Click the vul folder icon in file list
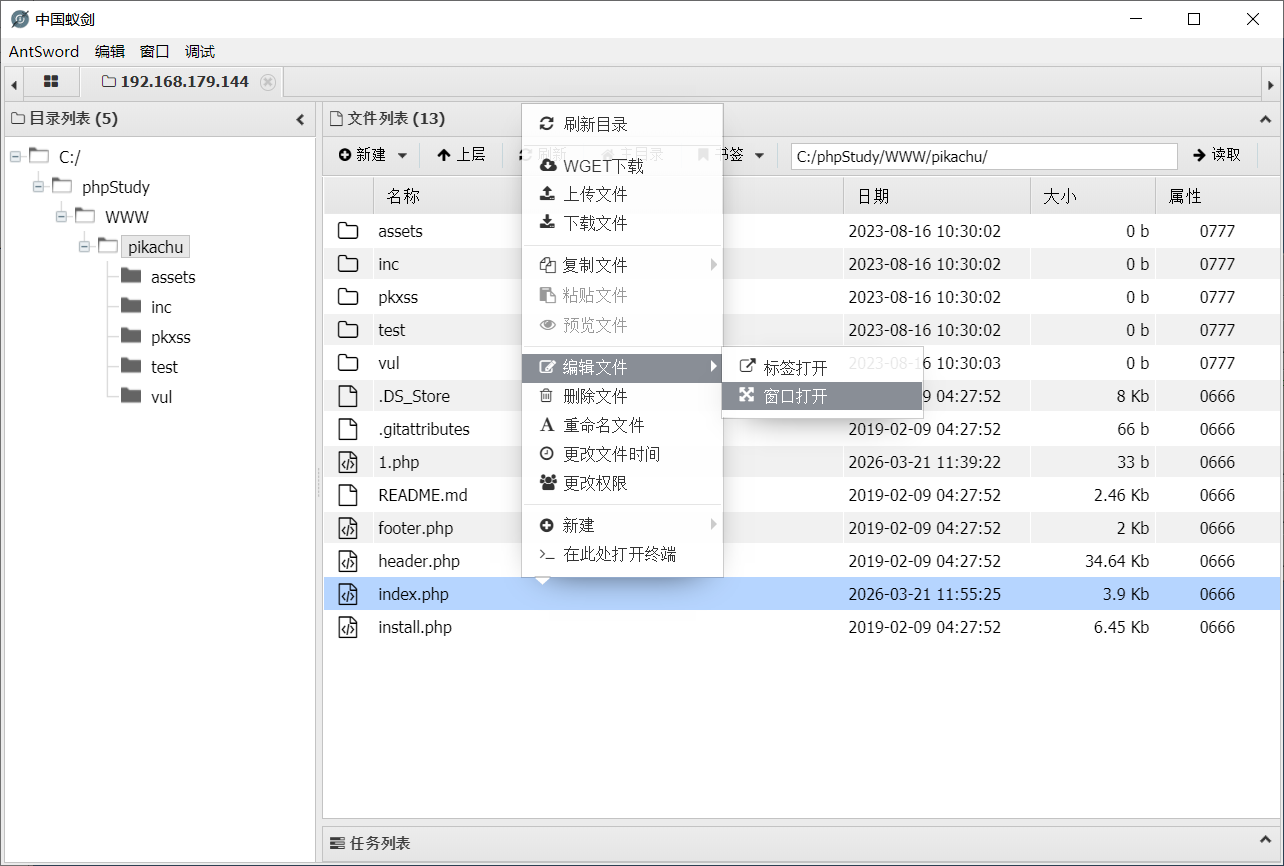The image size is (1284, 866). [348, 363]
